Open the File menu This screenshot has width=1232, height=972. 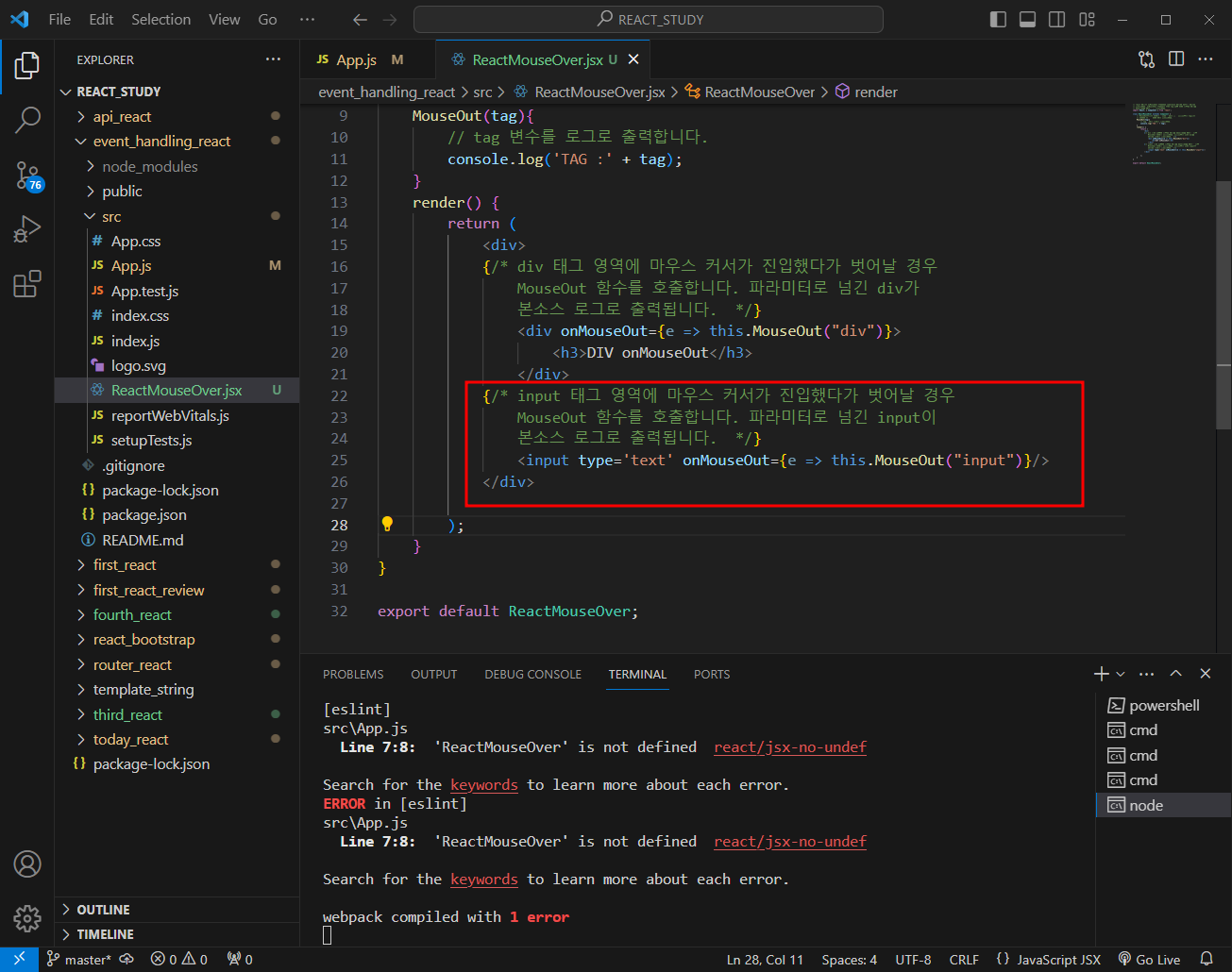pos(59,19)
